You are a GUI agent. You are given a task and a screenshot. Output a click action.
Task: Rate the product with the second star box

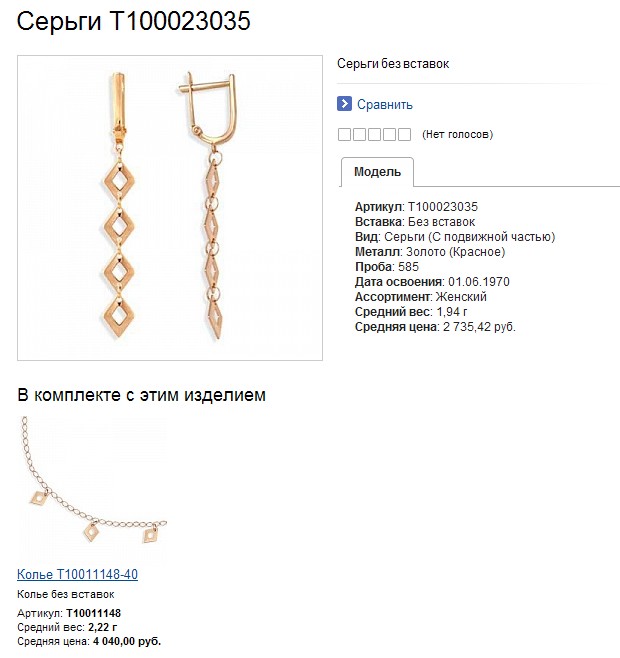pos(359,135)
